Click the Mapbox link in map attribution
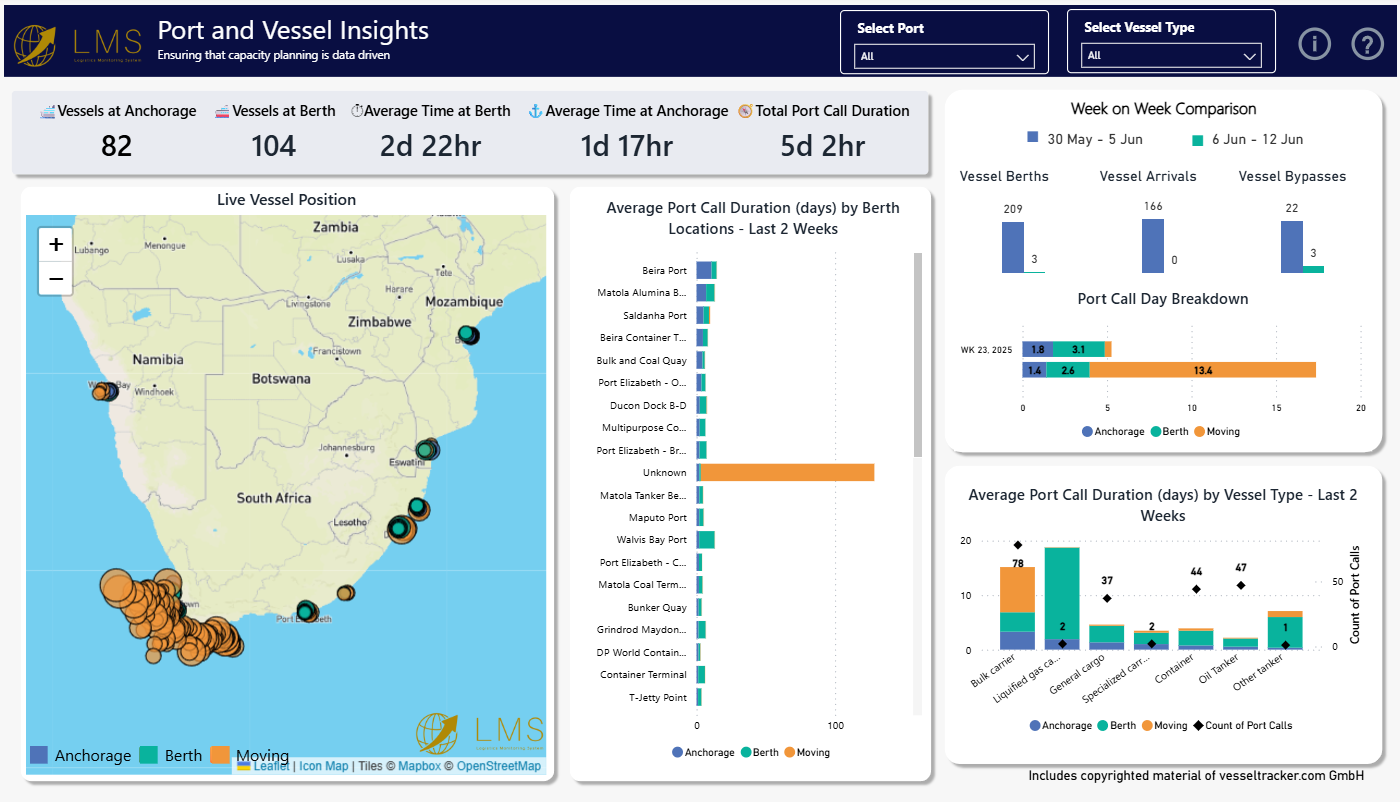This screenshot has height=802, width=1400. point(419,766)
